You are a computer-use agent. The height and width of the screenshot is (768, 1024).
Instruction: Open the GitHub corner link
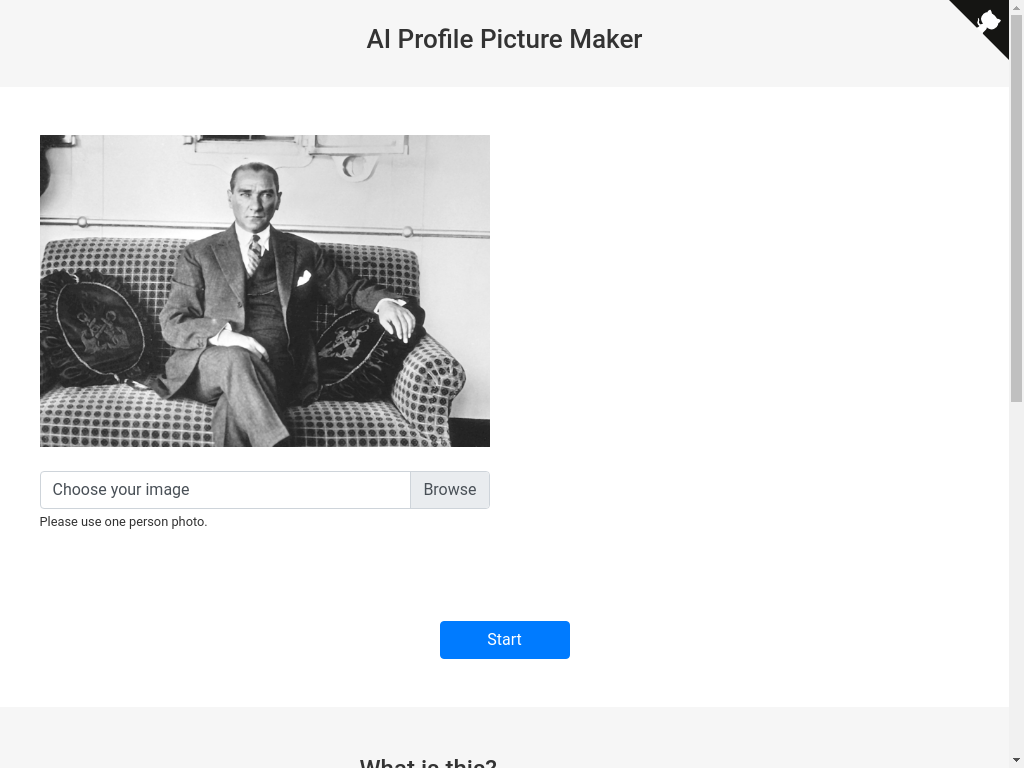click(x=987, y=22)
